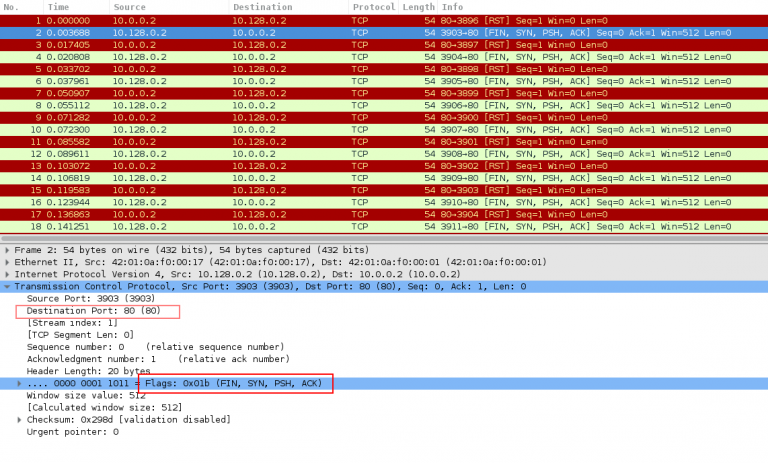Select packet 4 at time 0.020808
Screen dimensions: 768x463
click(300, 57)
